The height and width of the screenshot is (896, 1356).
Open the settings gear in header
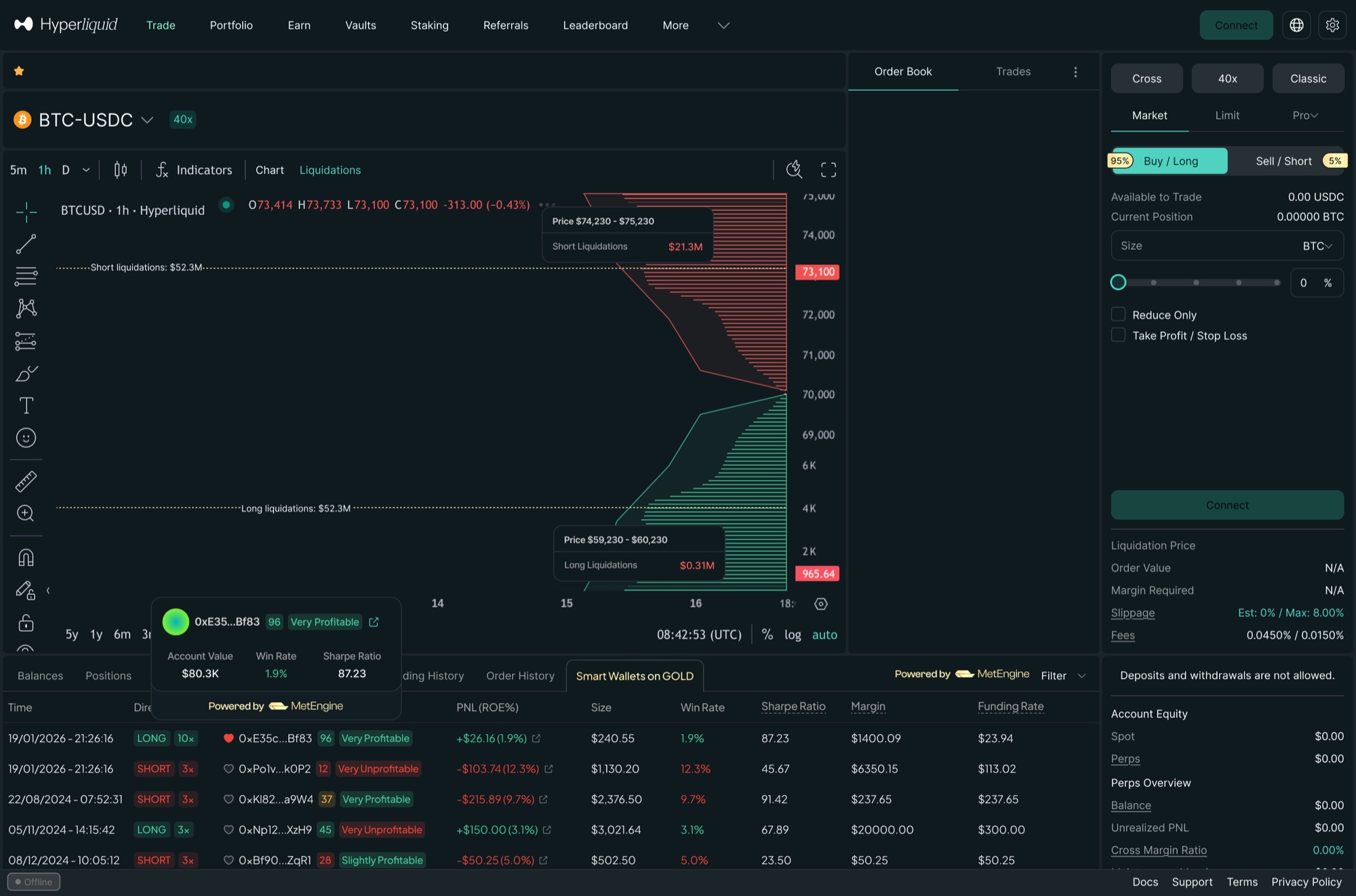pos(1332,25)
